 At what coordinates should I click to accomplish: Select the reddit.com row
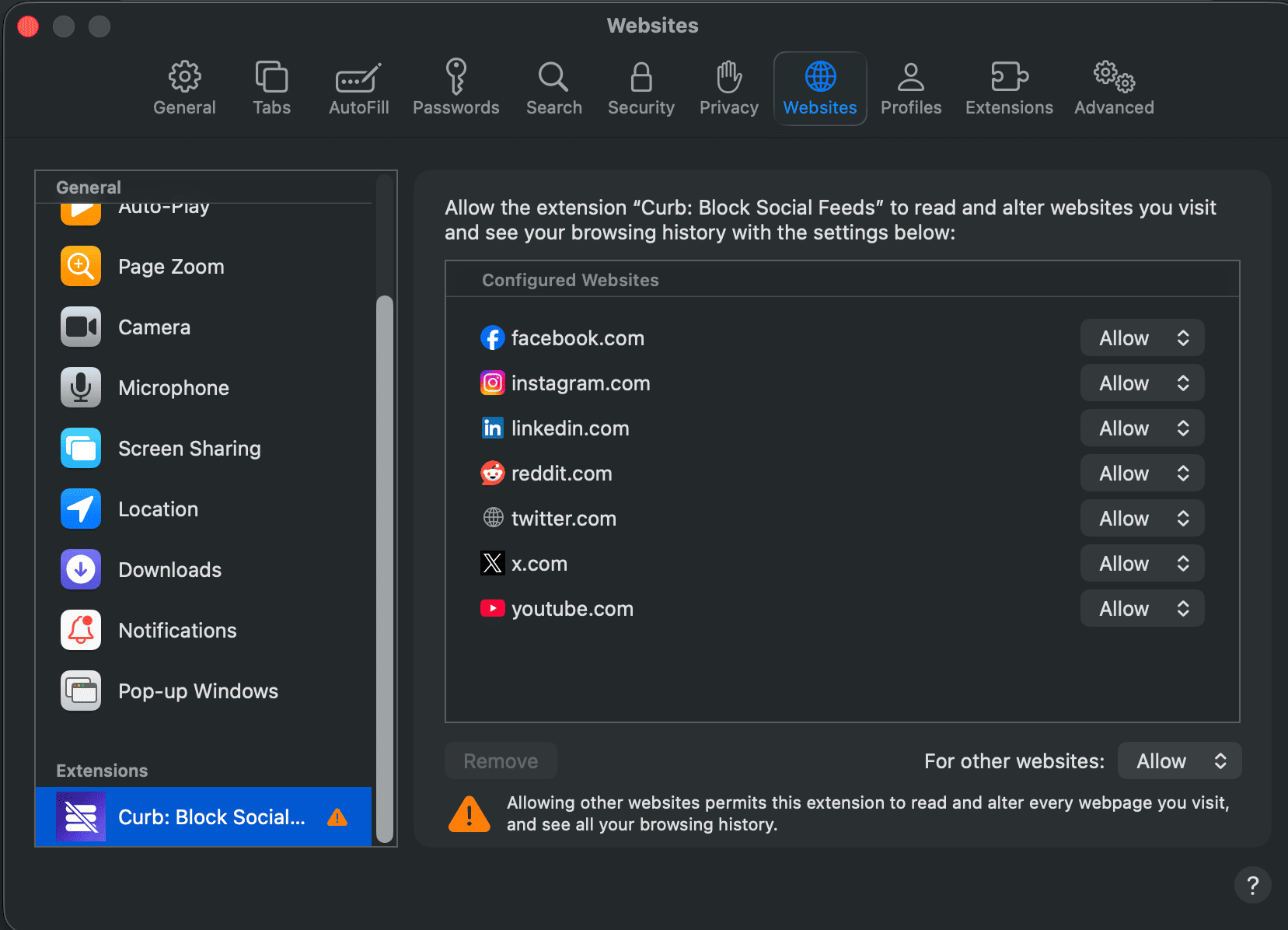pos(842,474)
